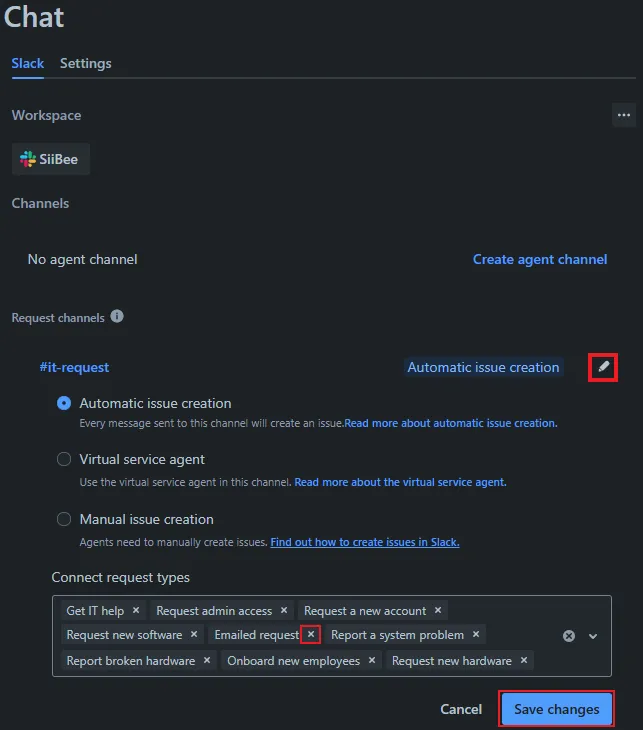Open the #it-request channel link

(74, 367)
